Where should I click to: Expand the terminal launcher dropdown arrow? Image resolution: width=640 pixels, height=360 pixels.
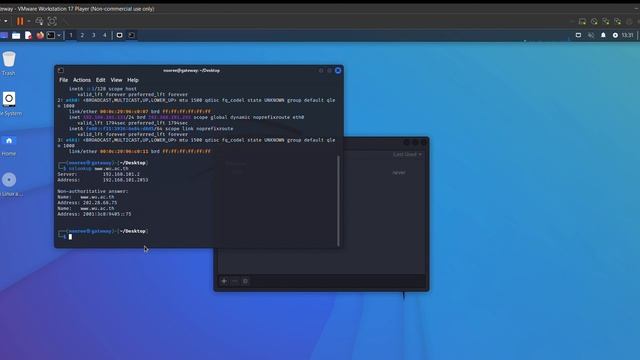[59, 36]
